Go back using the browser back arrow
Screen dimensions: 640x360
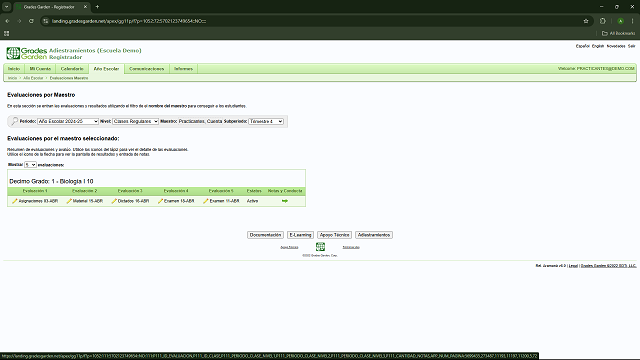click(x=7, y=21)
